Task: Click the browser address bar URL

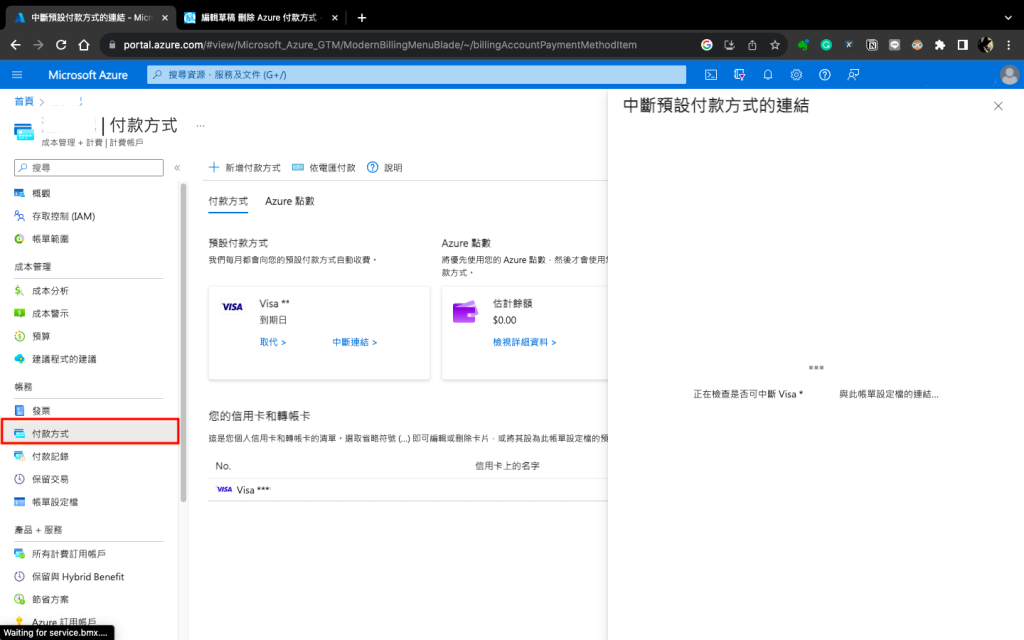Action: click(x=380, y=45)
